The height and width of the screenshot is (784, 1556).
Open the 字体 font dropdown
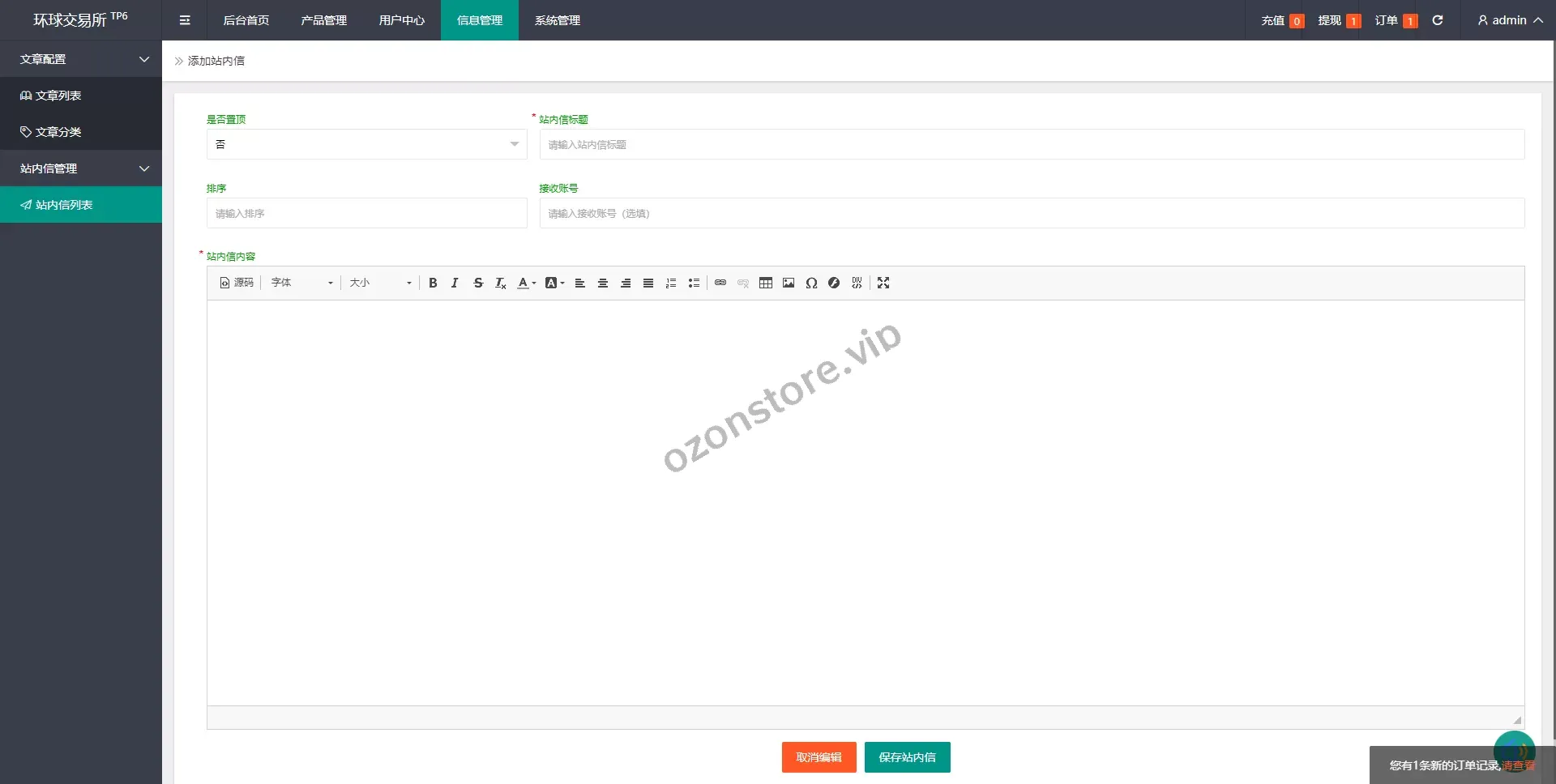coord(301,283)
